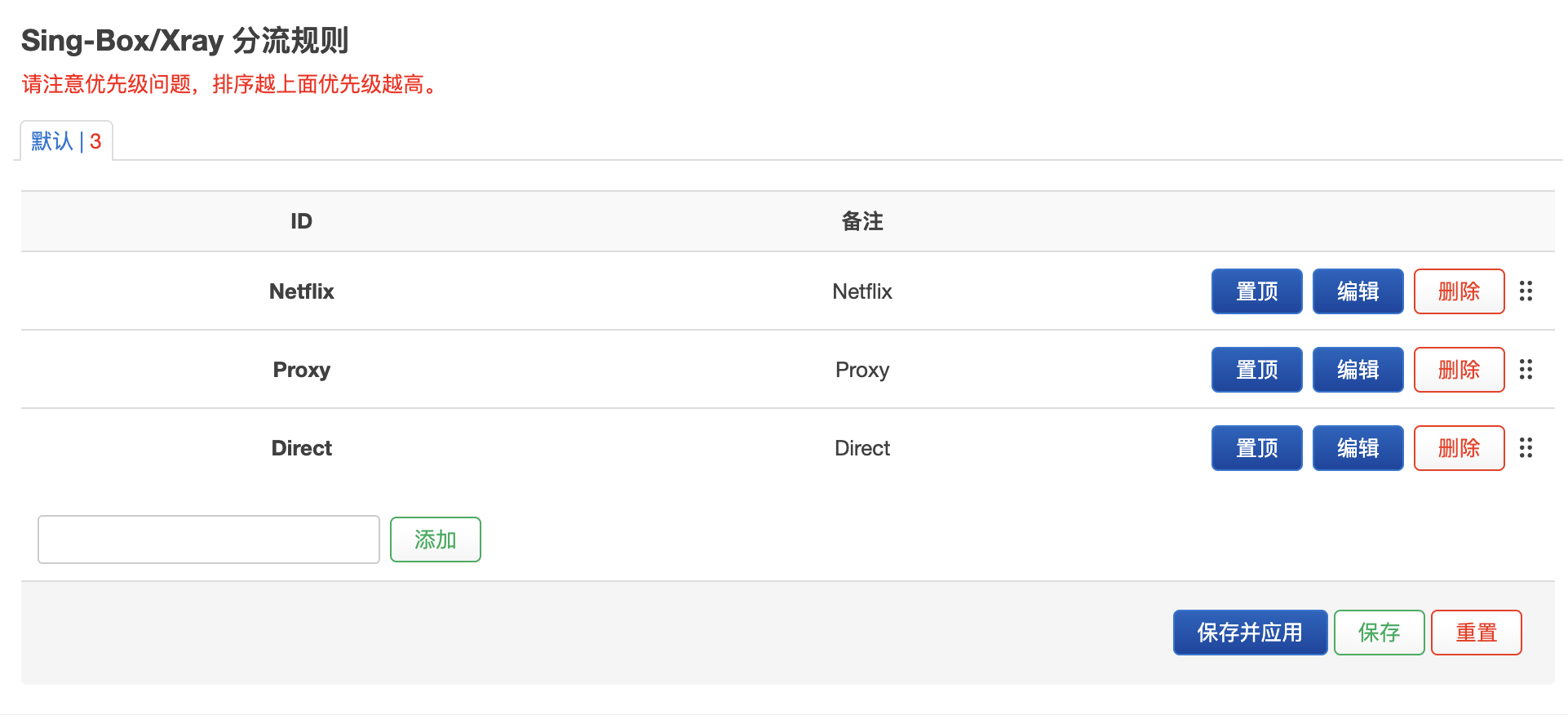Click the green 保存 save button
This screenshot has width=1568, height=715.
[x=1379, y=633]
